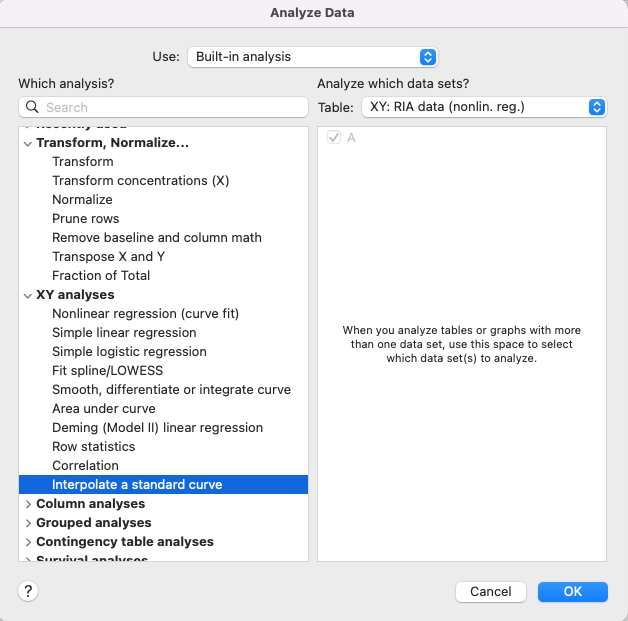The width and height of the screenshot is (628, 621).
Task: Collapse the XY analyses section
Action: pos(28,295)
